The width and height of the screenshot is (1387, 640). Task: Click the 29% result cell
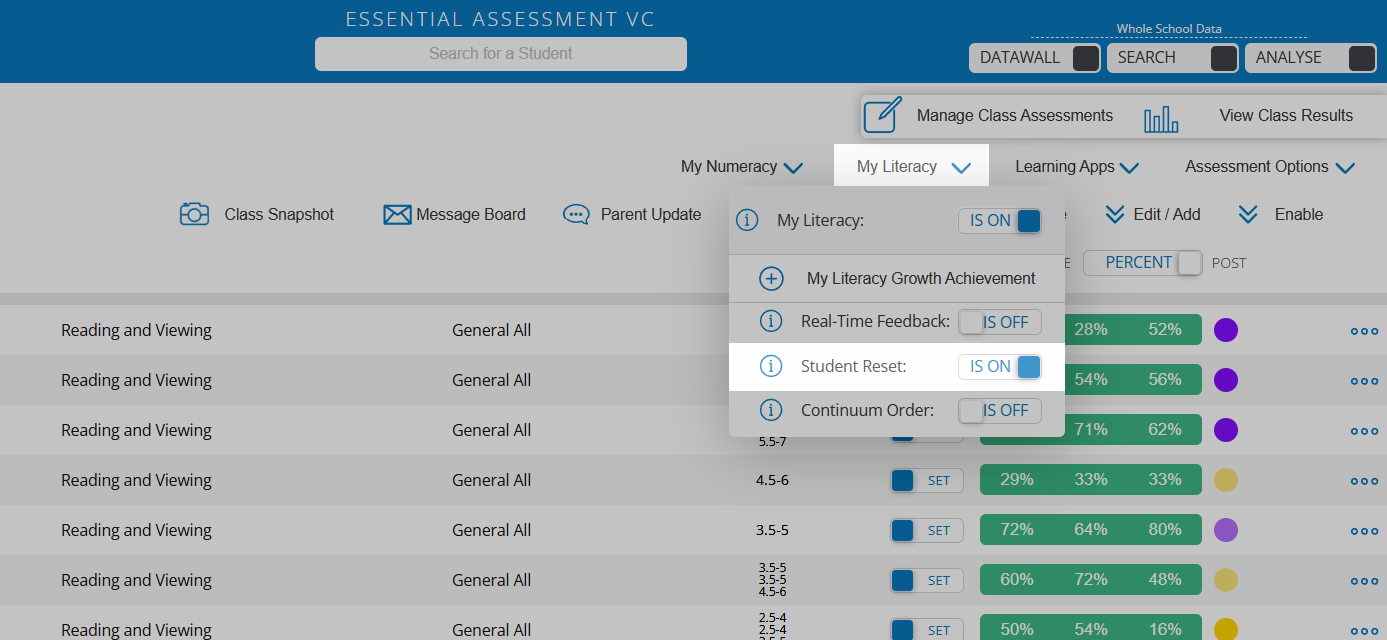coord(1017,479)
